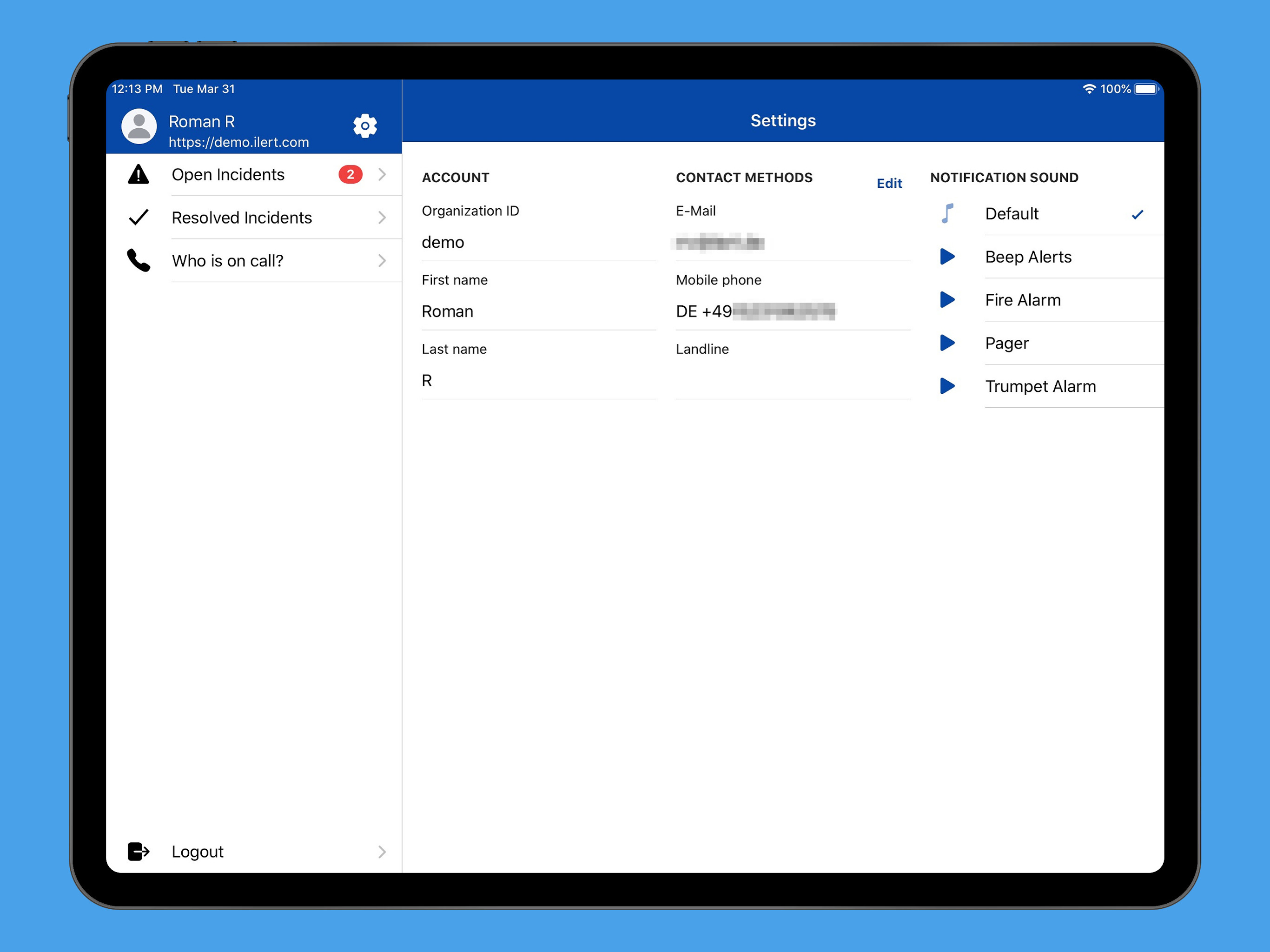1270x952 pixels.
Task: Select Beep Alerts notification sound
Action: point(1046,257)
